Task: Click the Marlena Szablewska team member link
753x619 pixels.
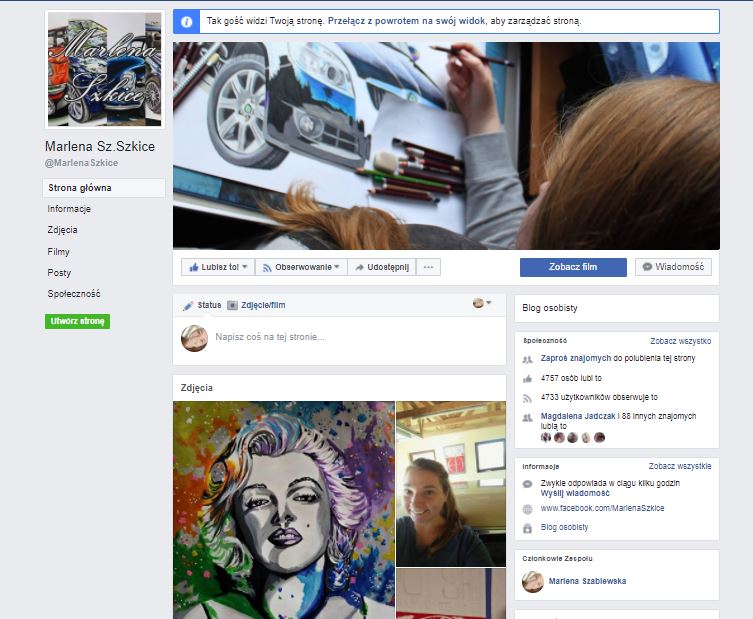Action: pos(587,581)
